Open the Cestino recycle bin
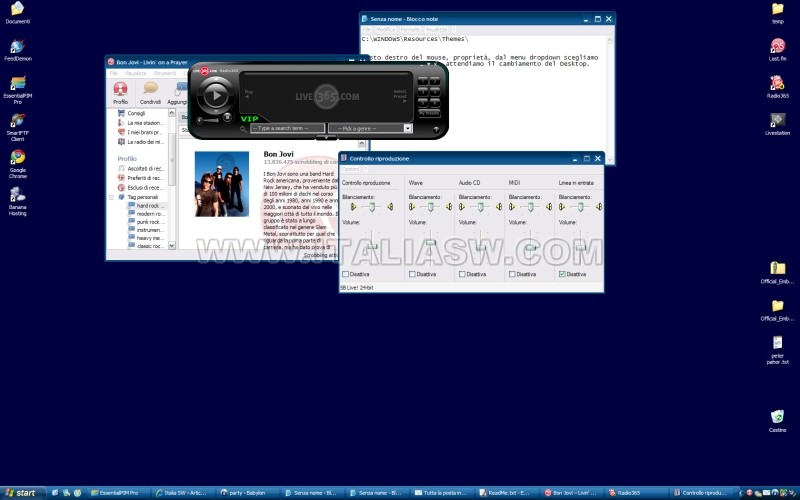 click(x=778, y=421)
